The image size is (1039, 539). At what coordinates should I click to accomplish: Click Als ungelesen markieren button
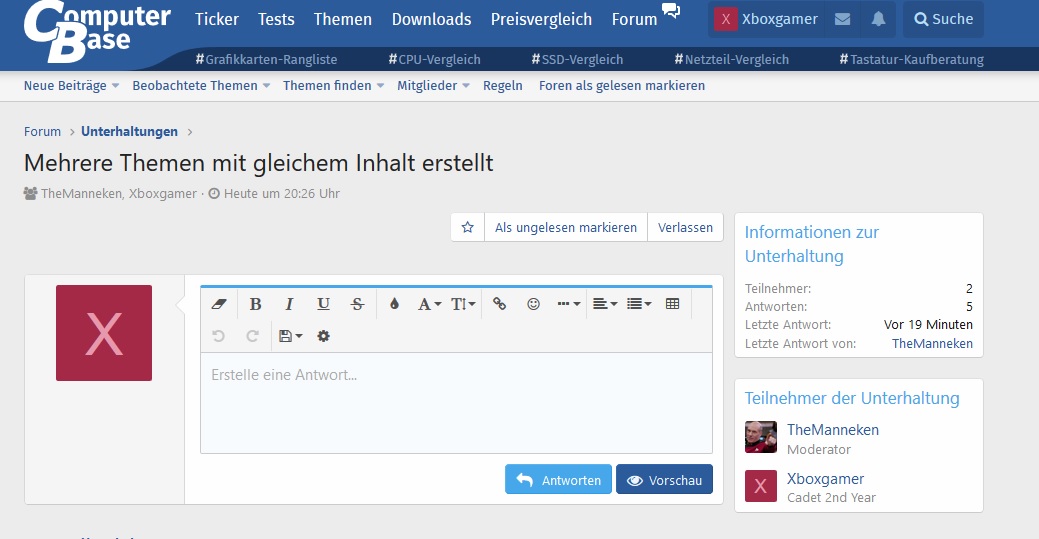566,227
